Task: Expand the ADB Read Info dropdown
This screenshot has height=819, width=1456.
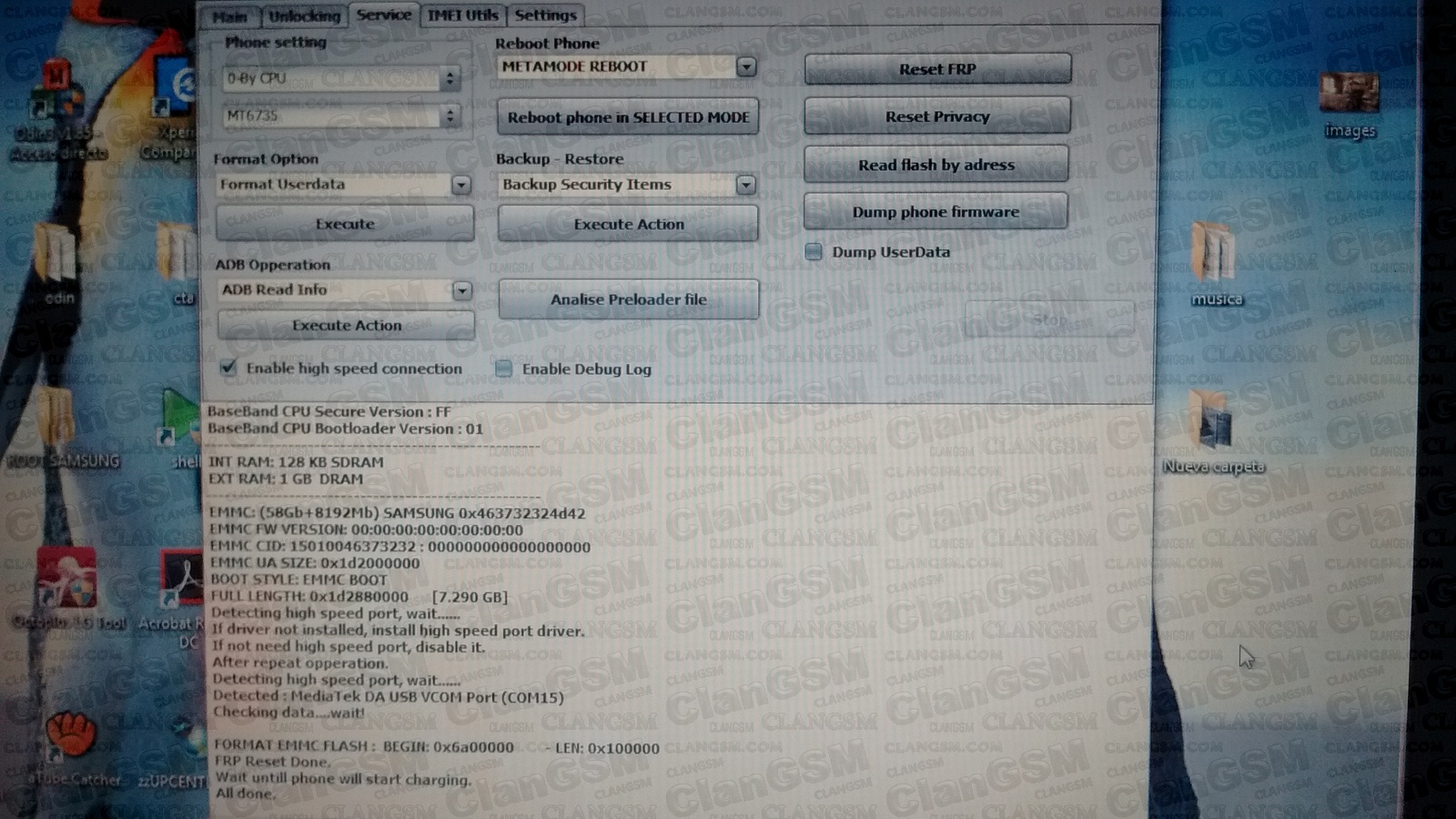Action: [462, 290]
